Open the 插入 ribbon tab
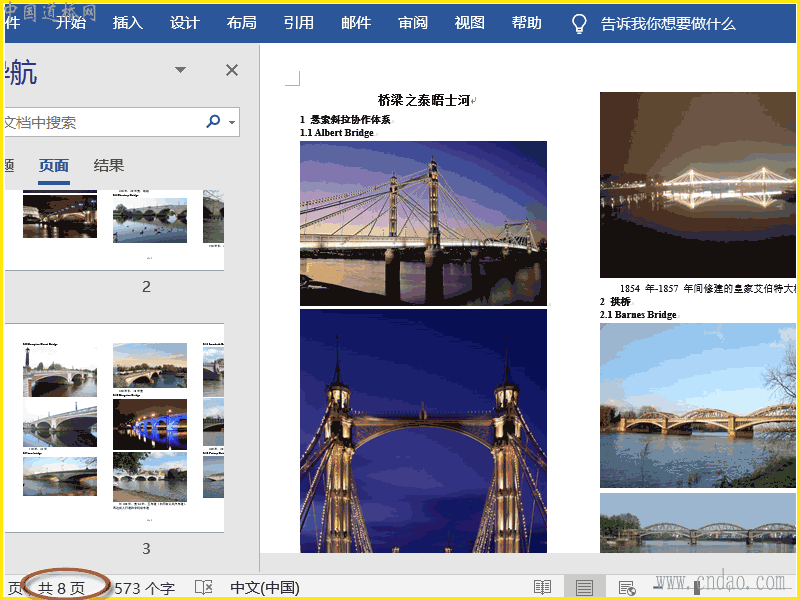Viewport: 800px width, 600px height. (128, 23)
